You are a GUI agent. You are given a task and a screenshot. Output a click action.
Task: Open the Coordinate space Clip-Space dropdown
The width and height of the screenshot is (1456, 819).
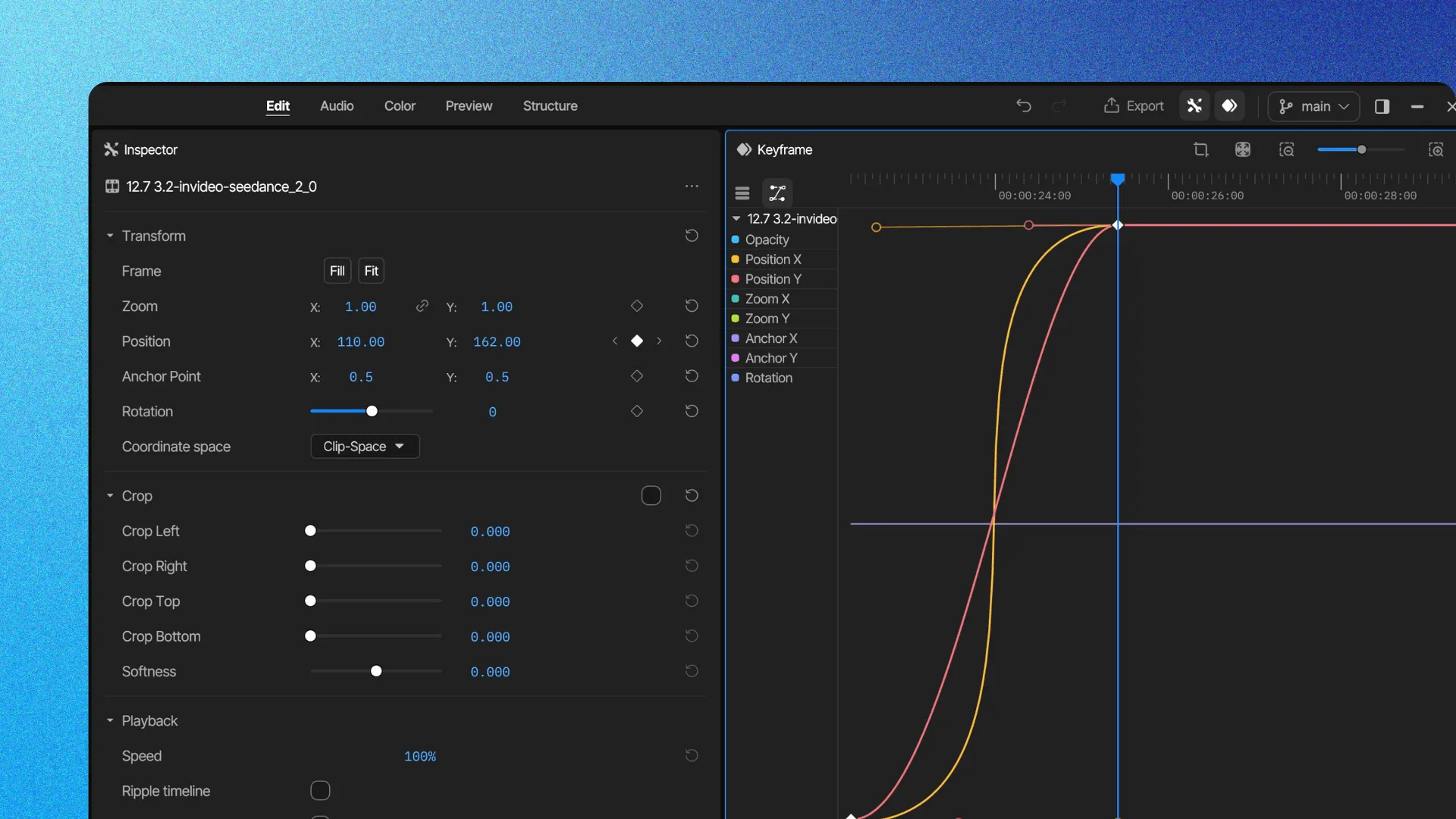(365, 447)
